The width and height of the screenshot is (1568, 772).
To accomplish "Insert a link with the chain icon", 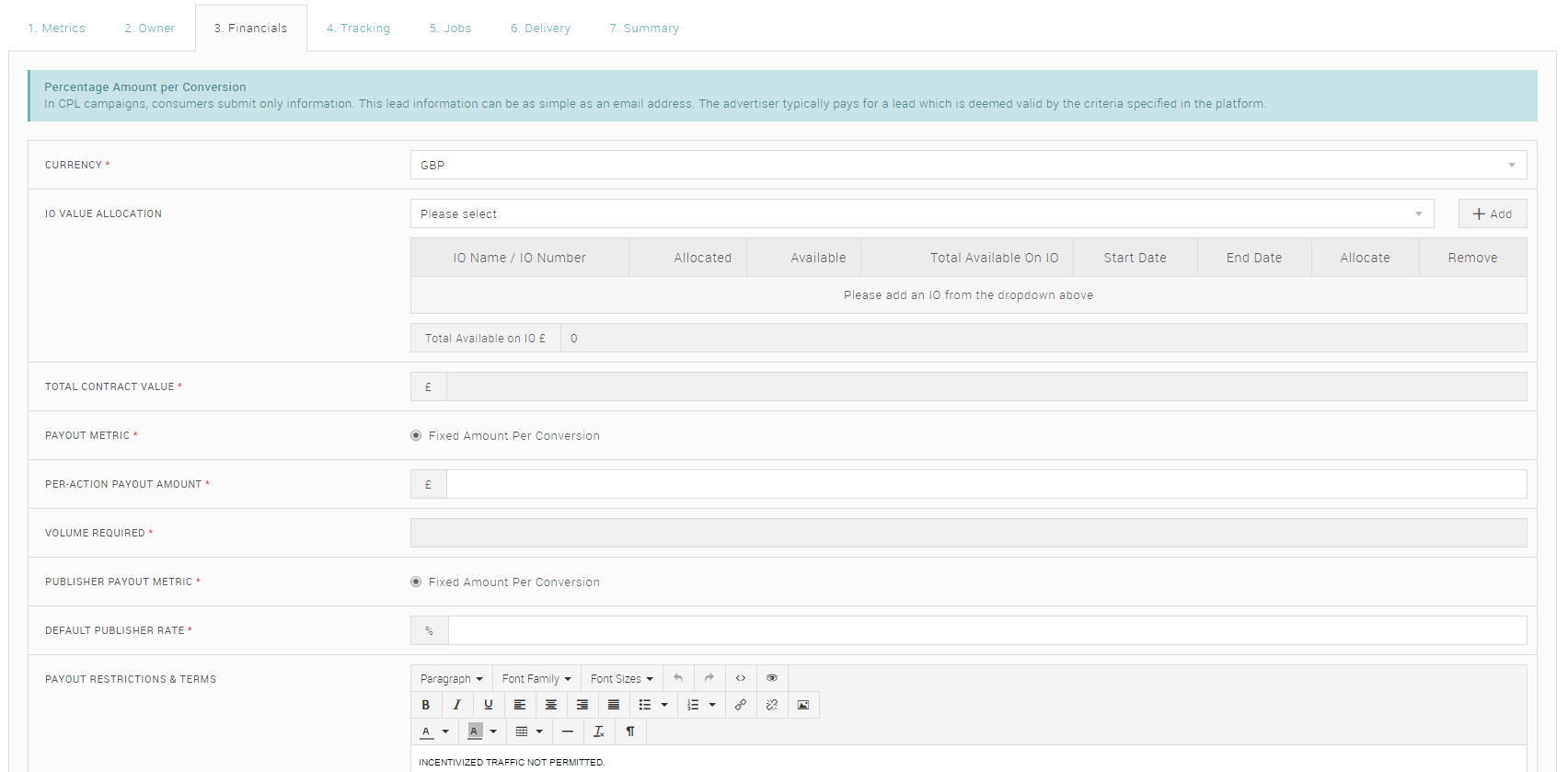I will (x=740, y=705).
